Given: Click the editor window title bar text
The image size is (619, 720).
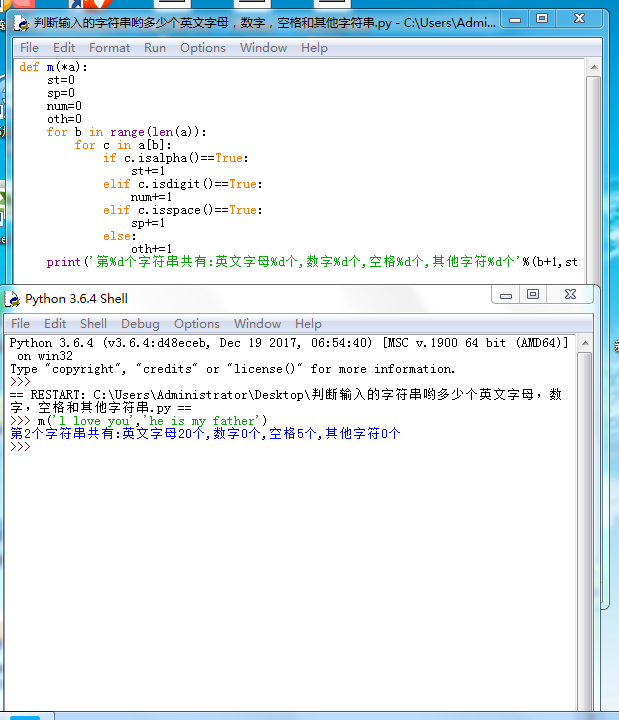Looking at the screenshot, I should click(265, 22).
